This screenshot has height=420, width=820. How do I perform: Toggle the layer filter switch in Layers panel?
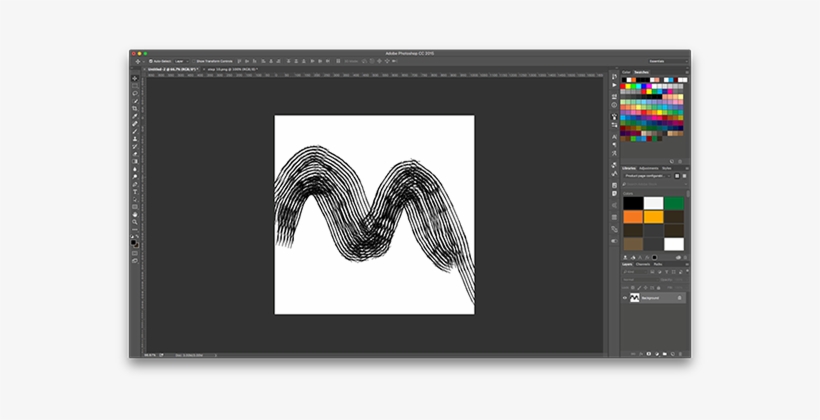[687, 271]
